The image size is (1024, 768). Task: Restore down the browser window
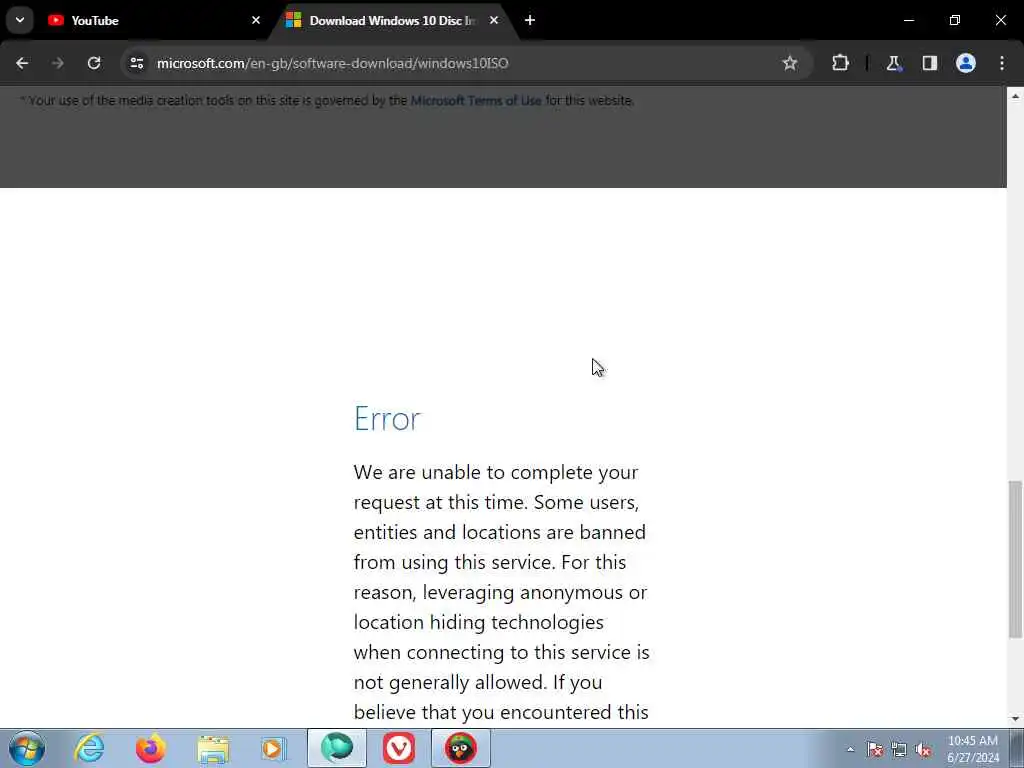tap(955, 20)
